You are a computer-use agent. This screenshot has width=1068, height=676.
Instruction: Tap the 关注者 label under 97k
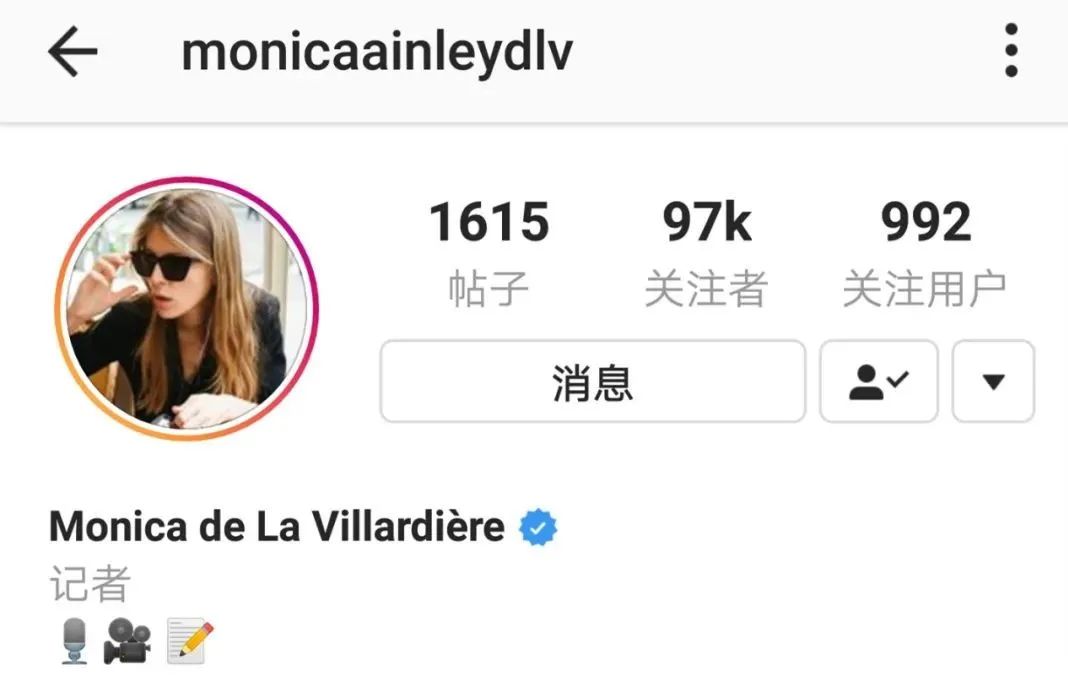pos(707,289)
